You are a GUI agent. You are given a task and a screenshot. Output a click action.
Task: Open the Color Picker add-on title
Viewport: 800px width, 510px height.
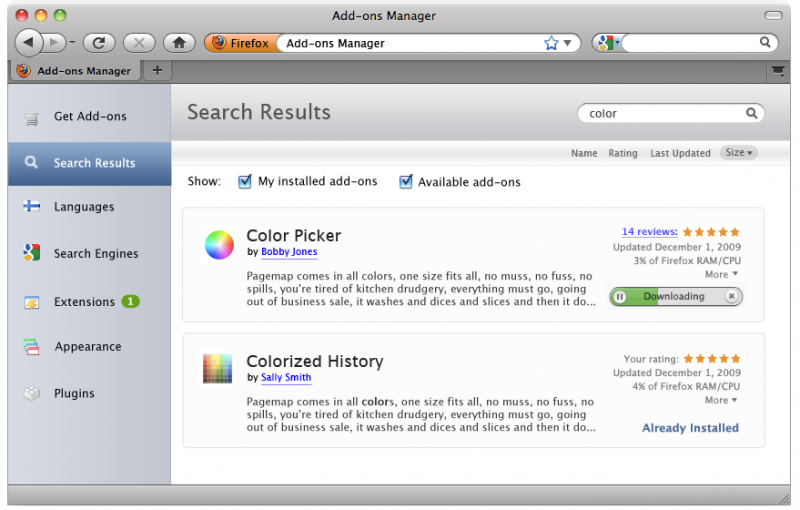pyautogui.click(x=294, y=236)
